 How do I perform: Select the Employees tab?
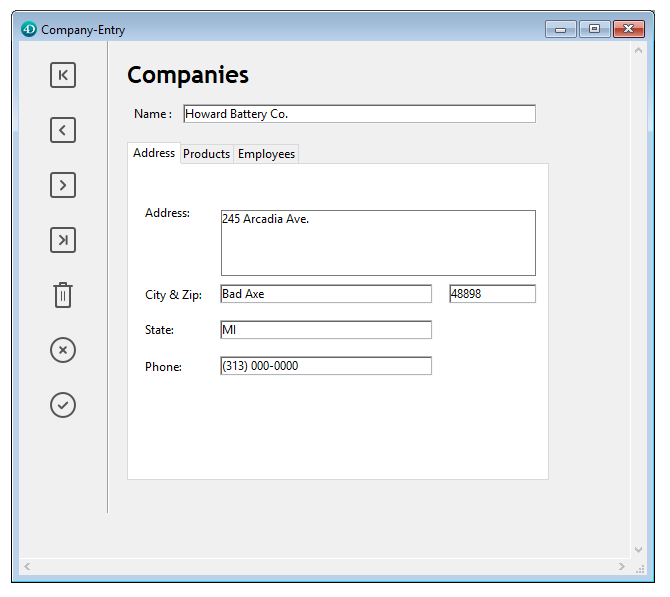(x=266, y=154)
